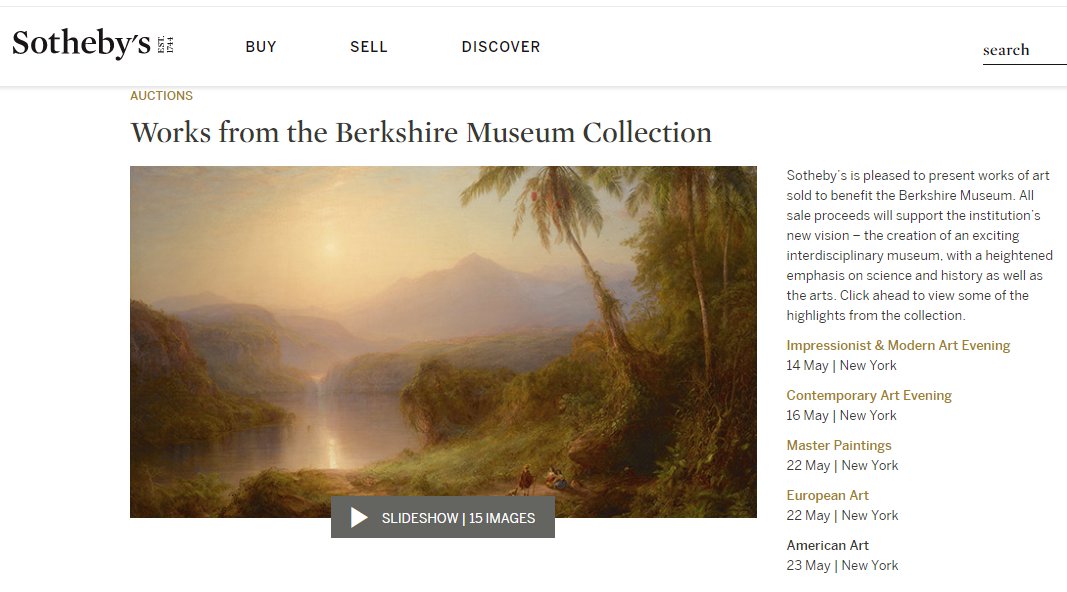Open the SELL menu
The image size is (1067, 592).
[x=368, y=46]
